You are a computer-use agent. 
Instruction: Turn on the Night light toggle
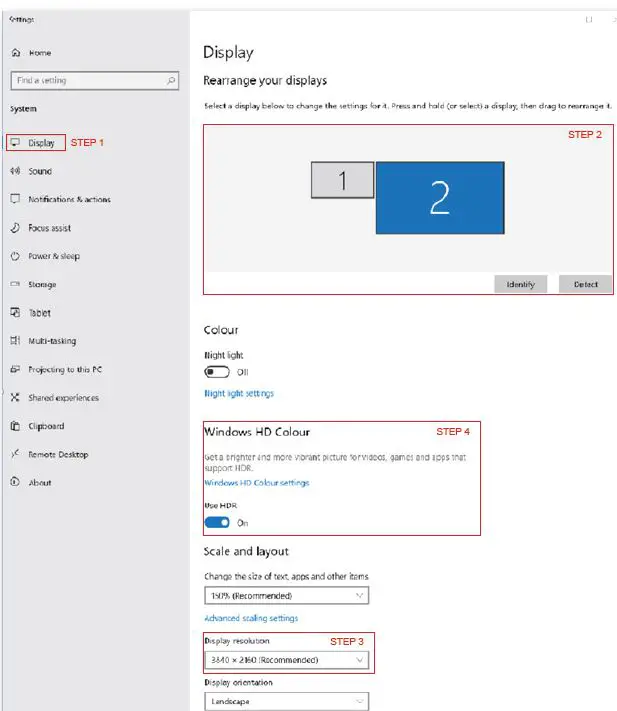217,372
